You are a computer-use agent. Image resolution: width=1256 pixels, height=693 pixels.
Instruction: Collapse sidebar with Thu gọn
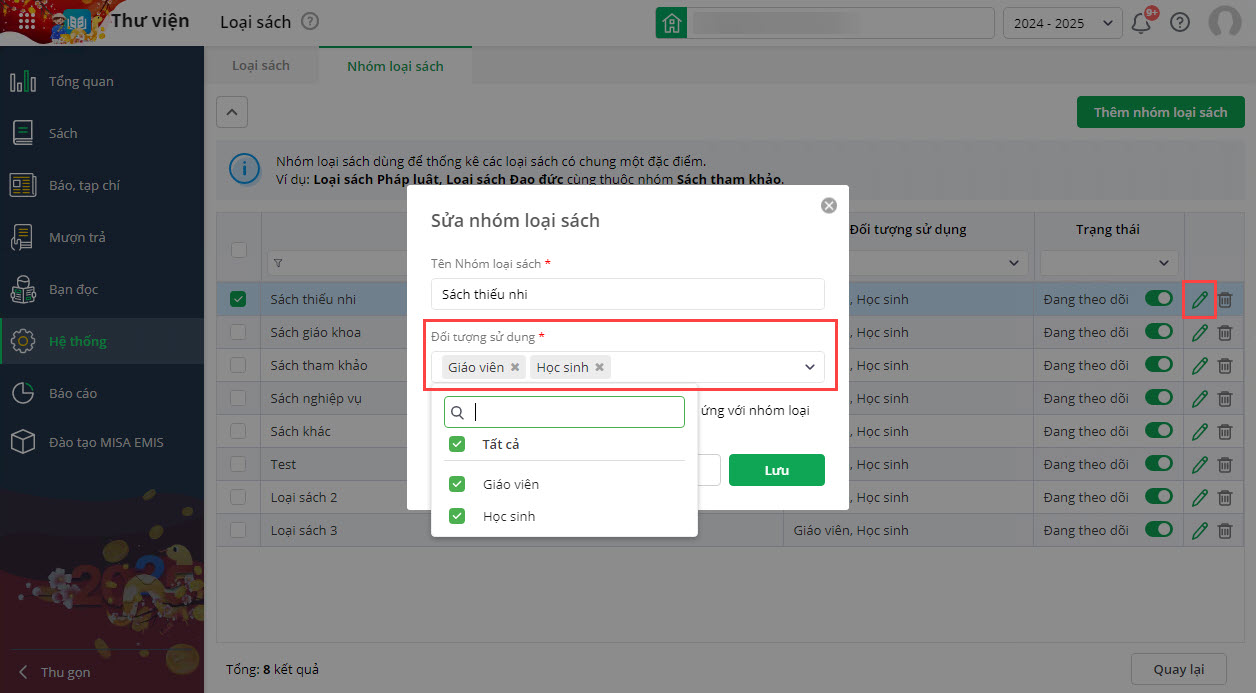pyautogui.click(x=56, y=672)
